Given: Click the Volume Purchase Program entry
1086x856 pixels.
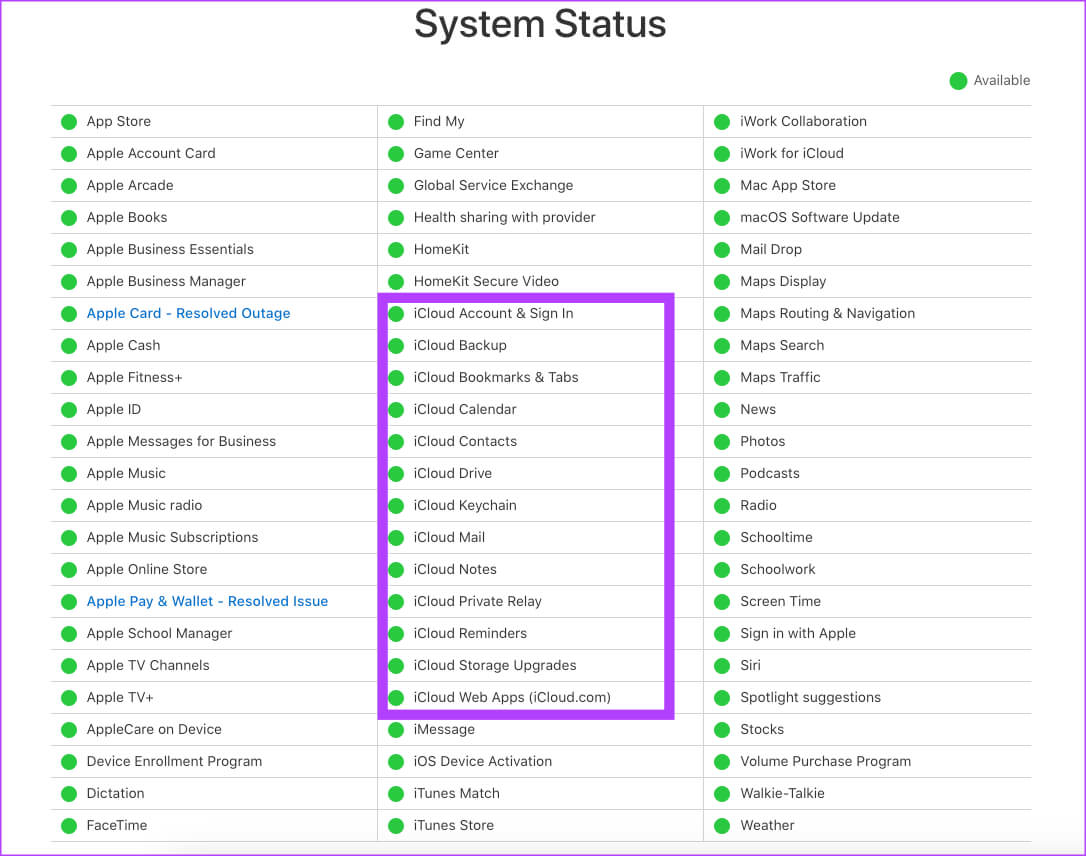Looking at the screenshot, I should [x=825, y=761].
